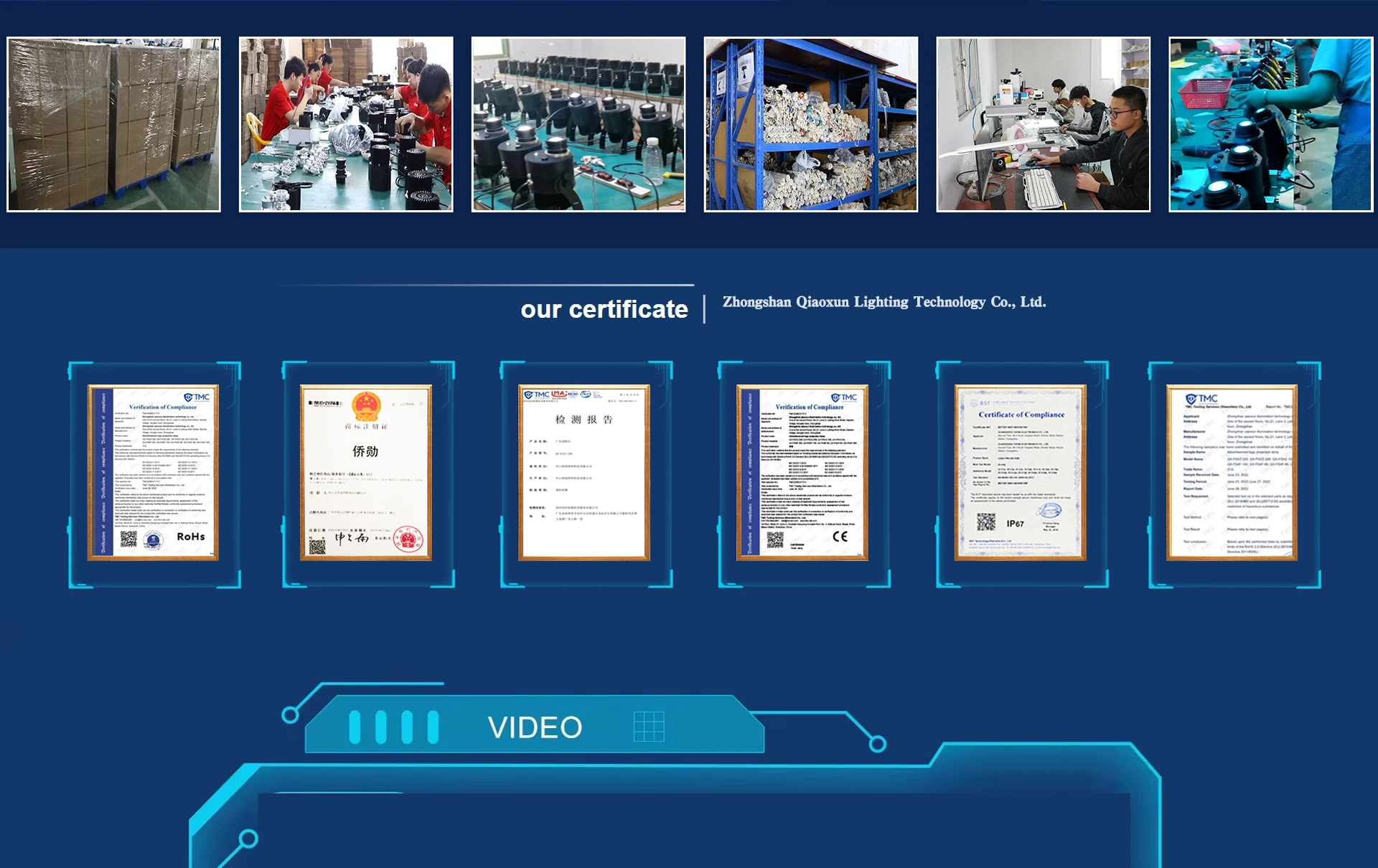Click the CE mark on compliance certificate

(x=840, y=537)
